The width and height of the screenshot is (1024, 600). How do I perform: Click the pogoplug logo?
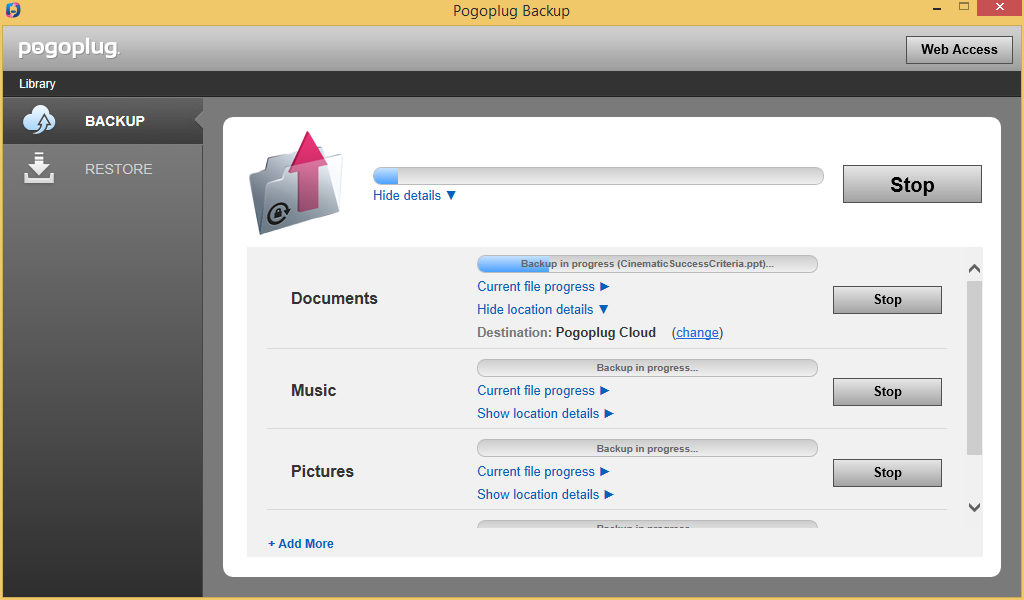tap(69, 48)
